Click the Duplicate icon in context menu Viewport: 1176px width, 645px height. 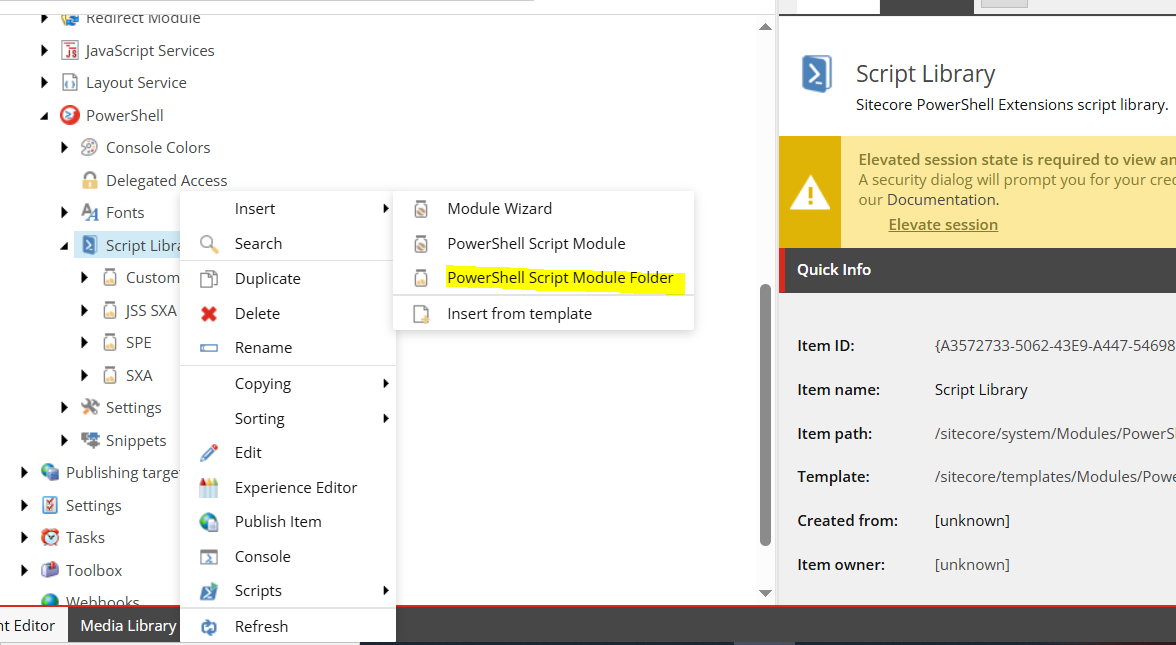pos(209,278)
